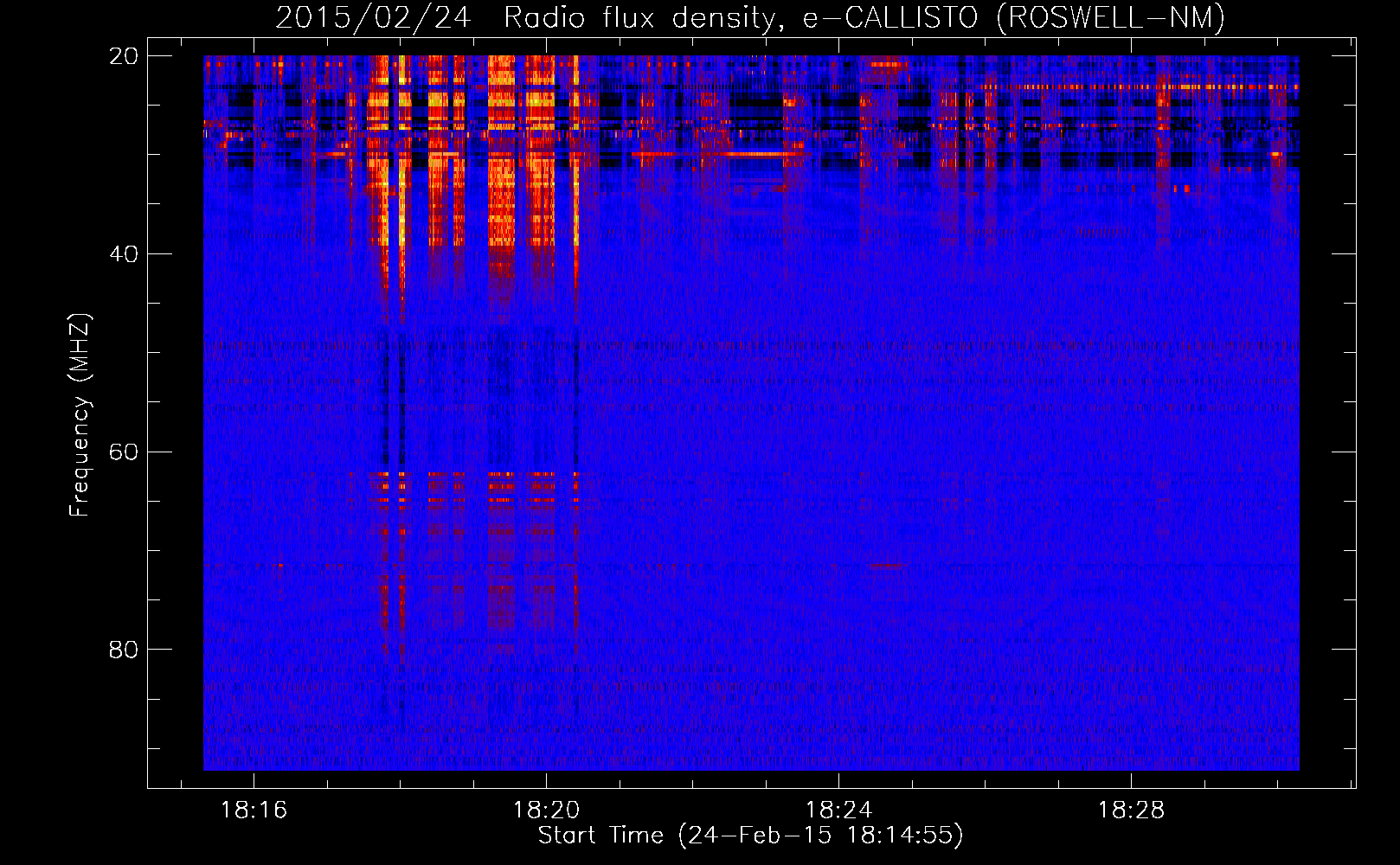1400x865 pixels.
Task: Click the '60' frequency tick label
Action: click(x=124, y=452)
